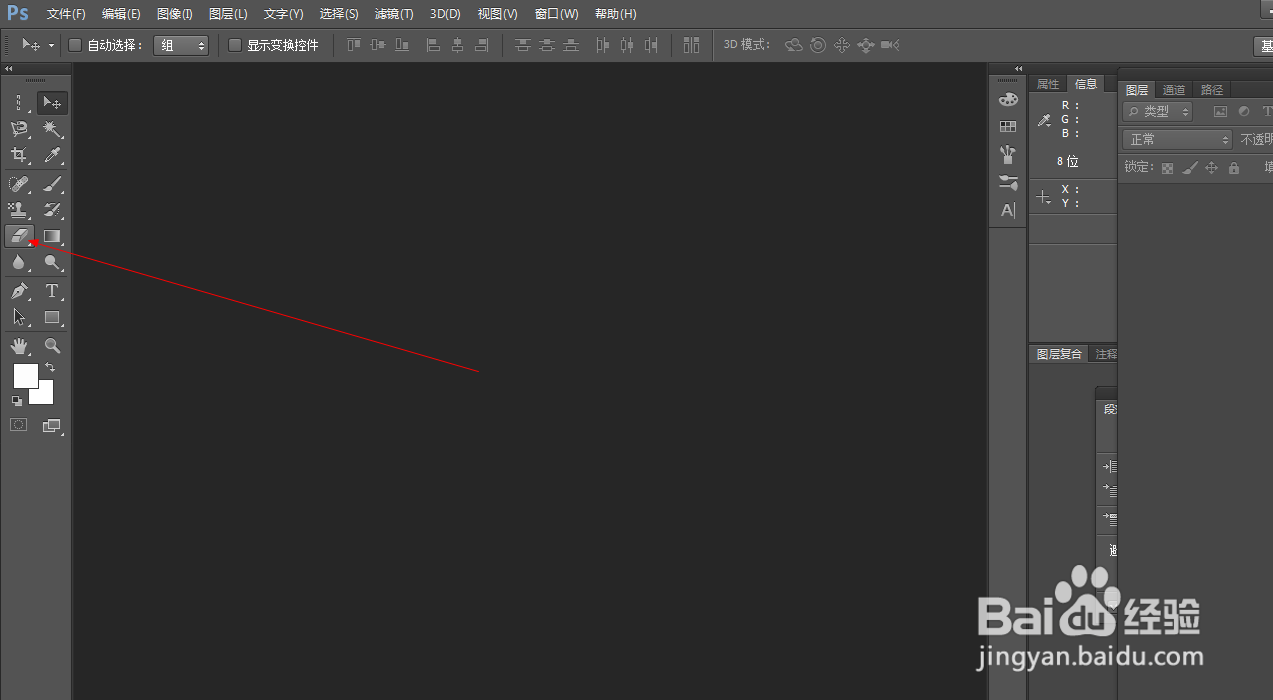
Task: Click the 3D rotate mode icon
Action: (x=794, y=45)
